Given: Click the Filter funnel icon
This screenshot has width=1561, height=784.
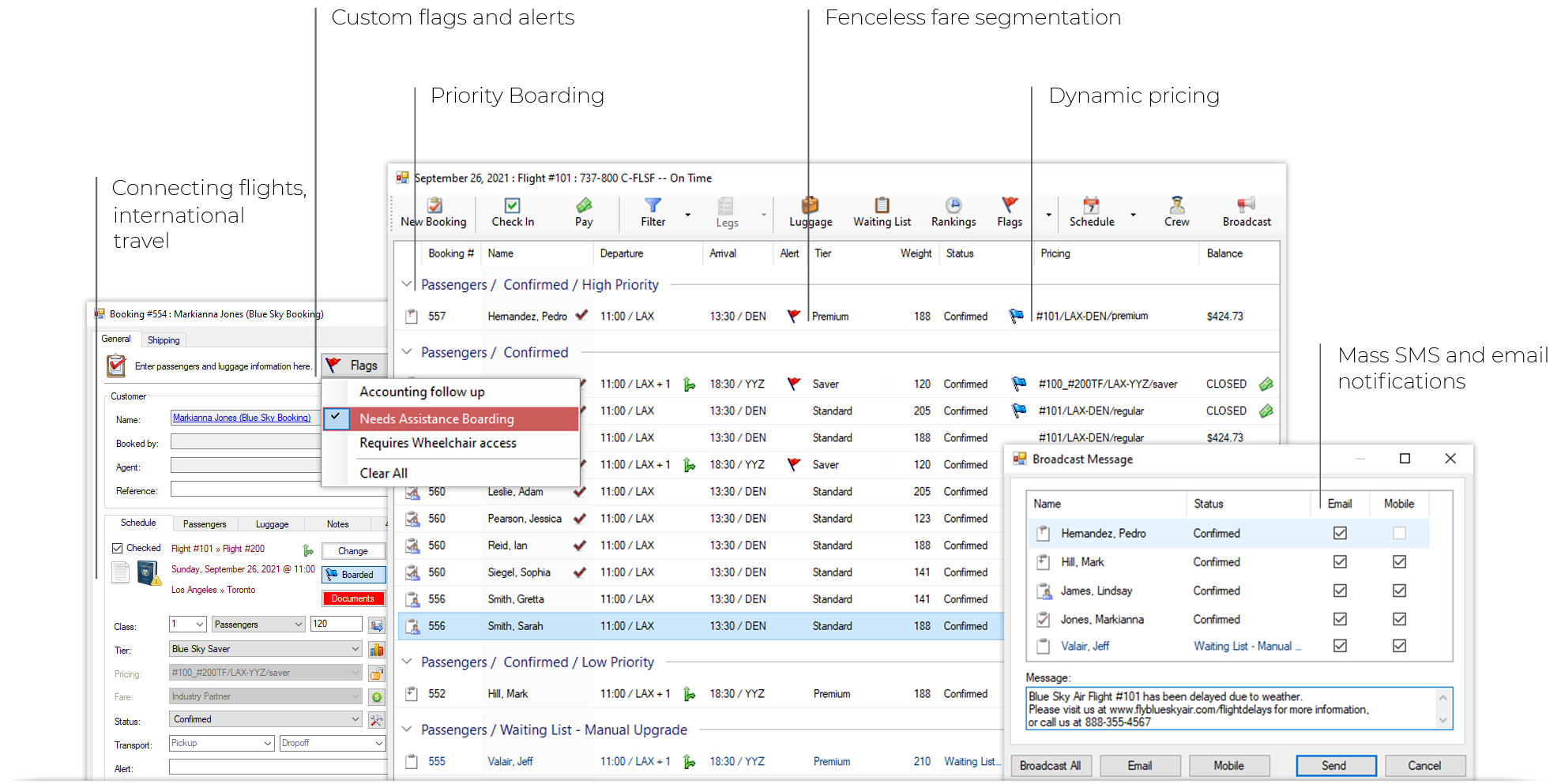Looking at the screenshot, I should pos(653,206).
